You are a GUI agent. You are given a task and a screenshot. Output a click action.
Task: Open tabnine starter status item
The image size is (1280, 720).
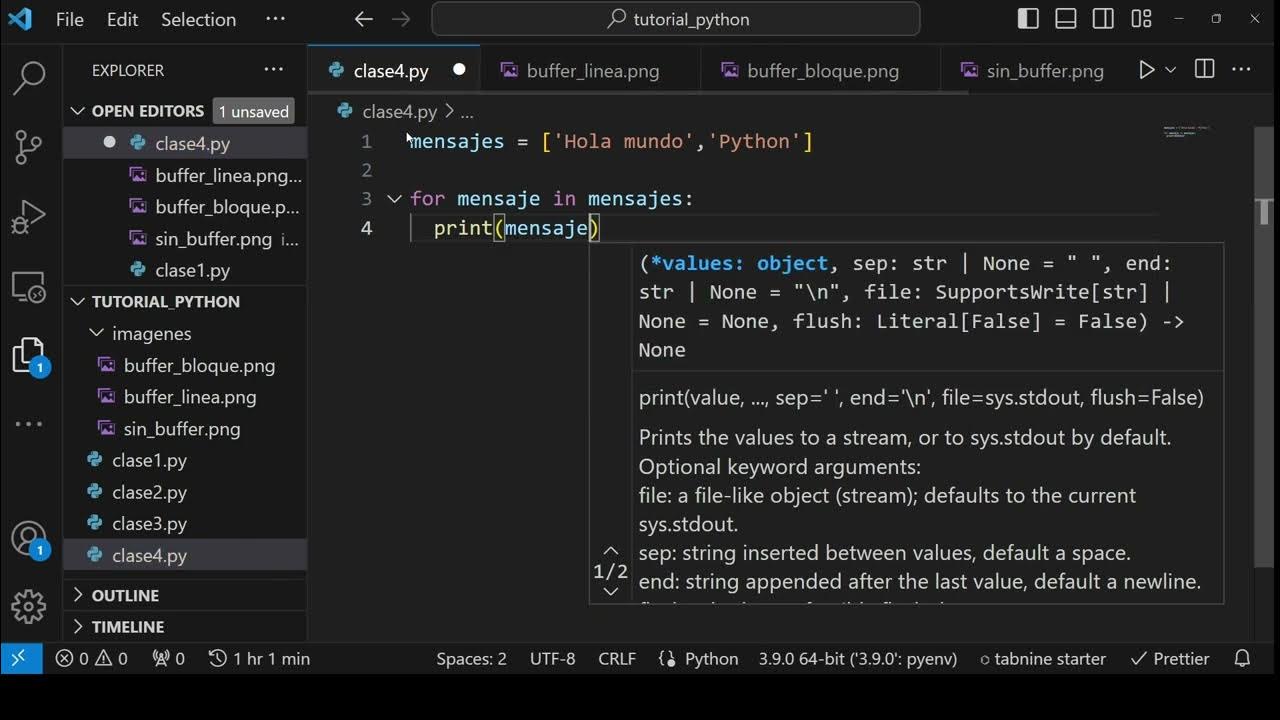[x=1042, y=659]
